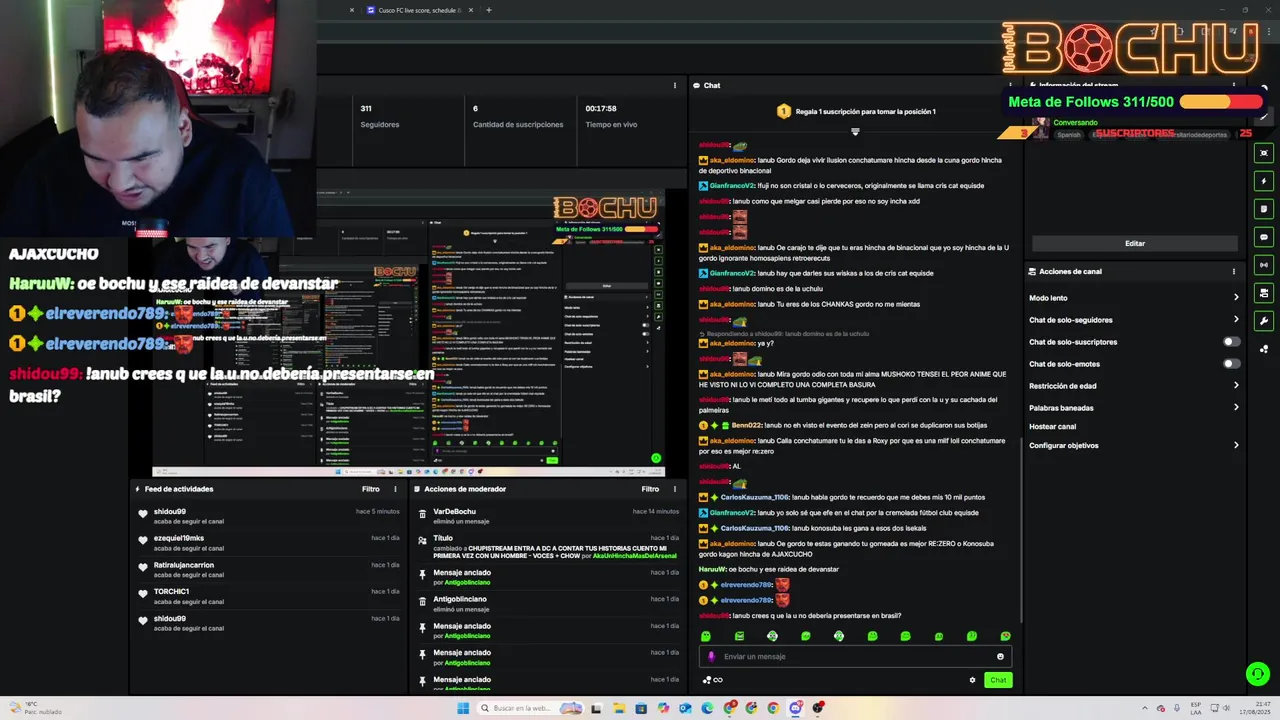This screenshot has width=1280, height=720.
Task: Open Antigoblinciano link under first Mensaje anclado
Action: 466,582
